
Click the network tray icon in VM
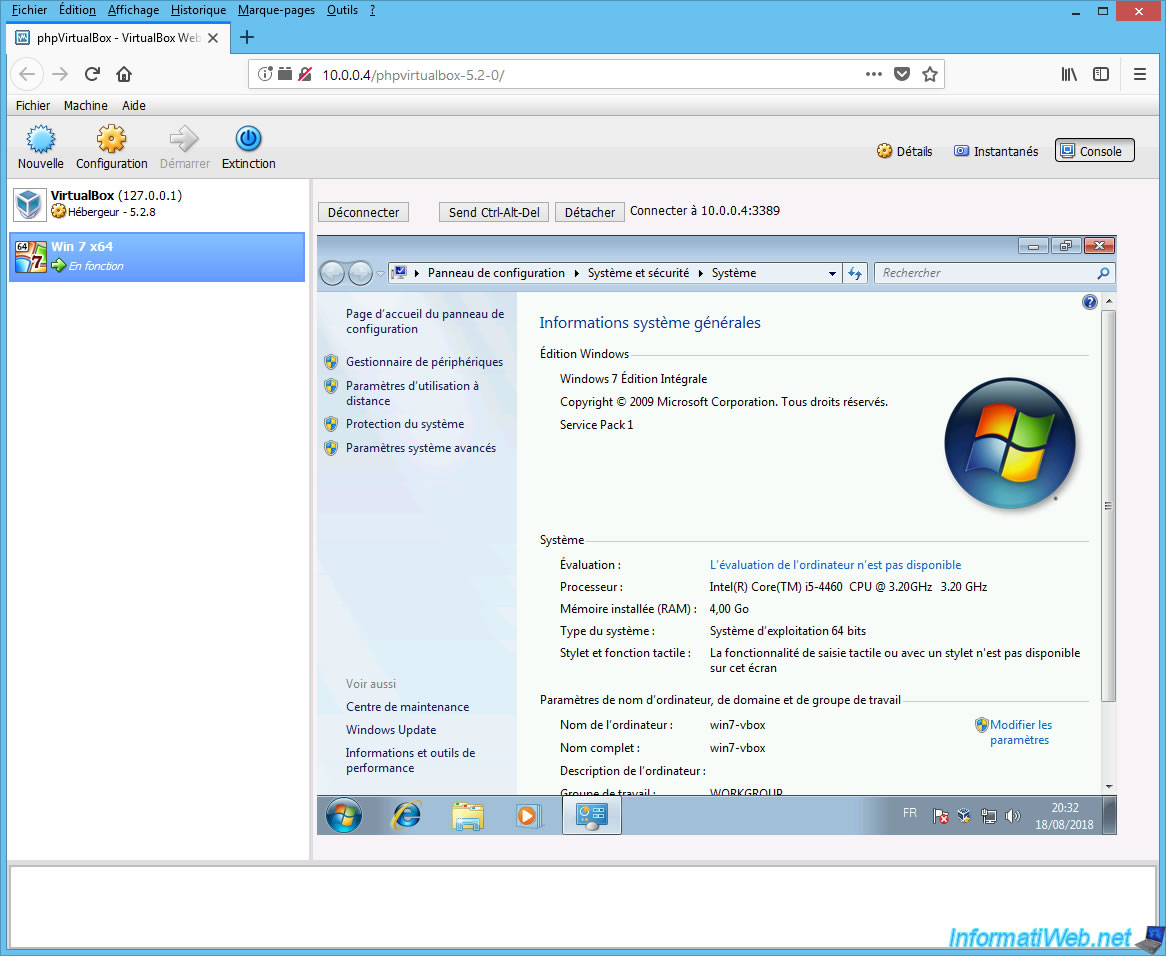[x=988, y=816]
